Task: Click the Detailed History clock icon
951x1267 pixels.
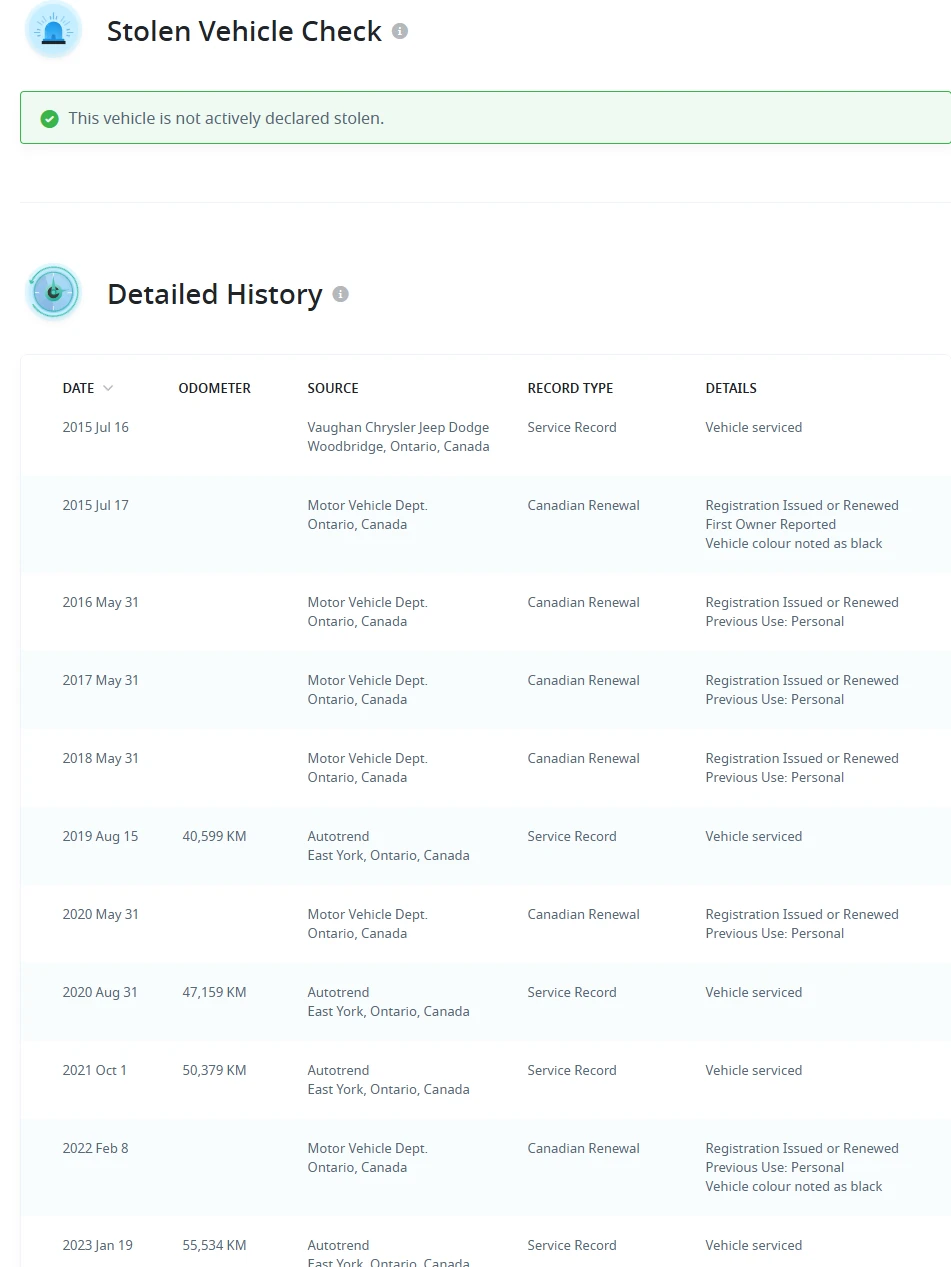Action: click(x=53, y=293)
